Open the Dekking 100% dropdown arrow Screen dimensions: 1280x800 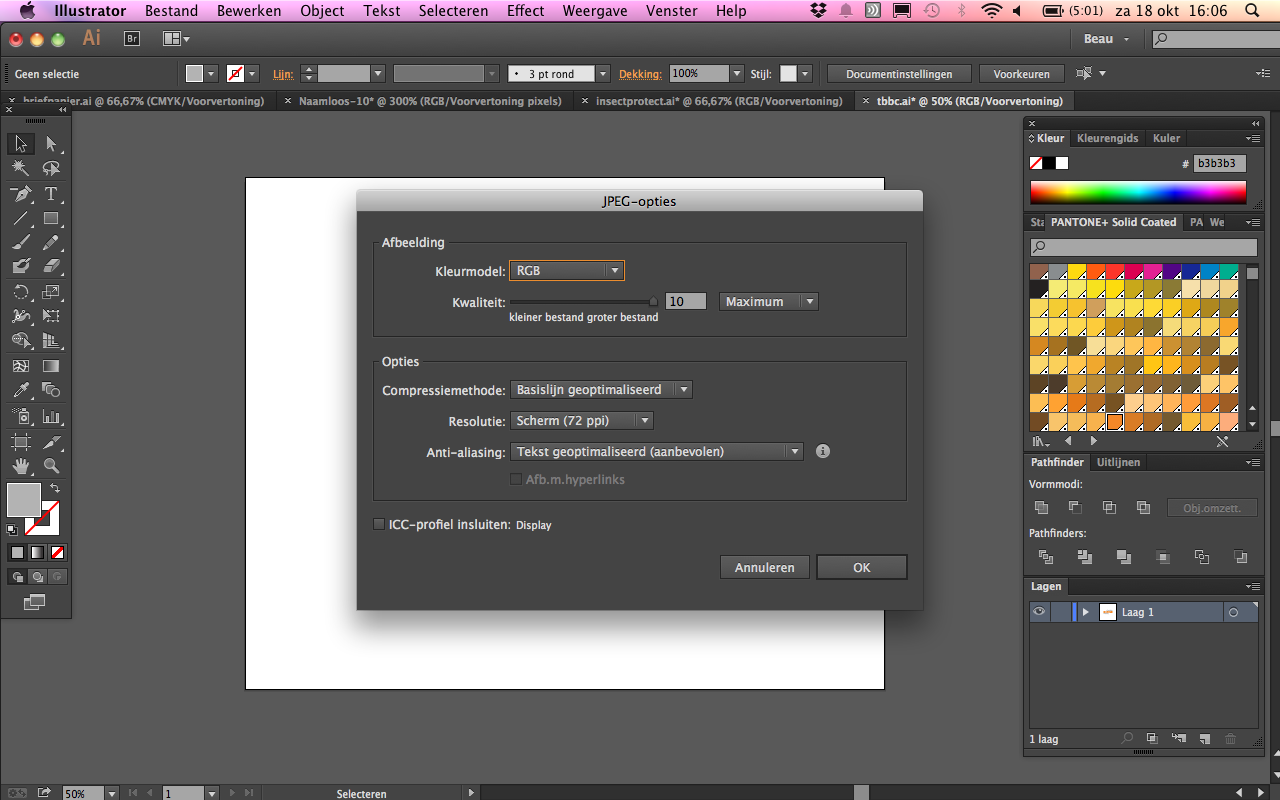(737, 73)
